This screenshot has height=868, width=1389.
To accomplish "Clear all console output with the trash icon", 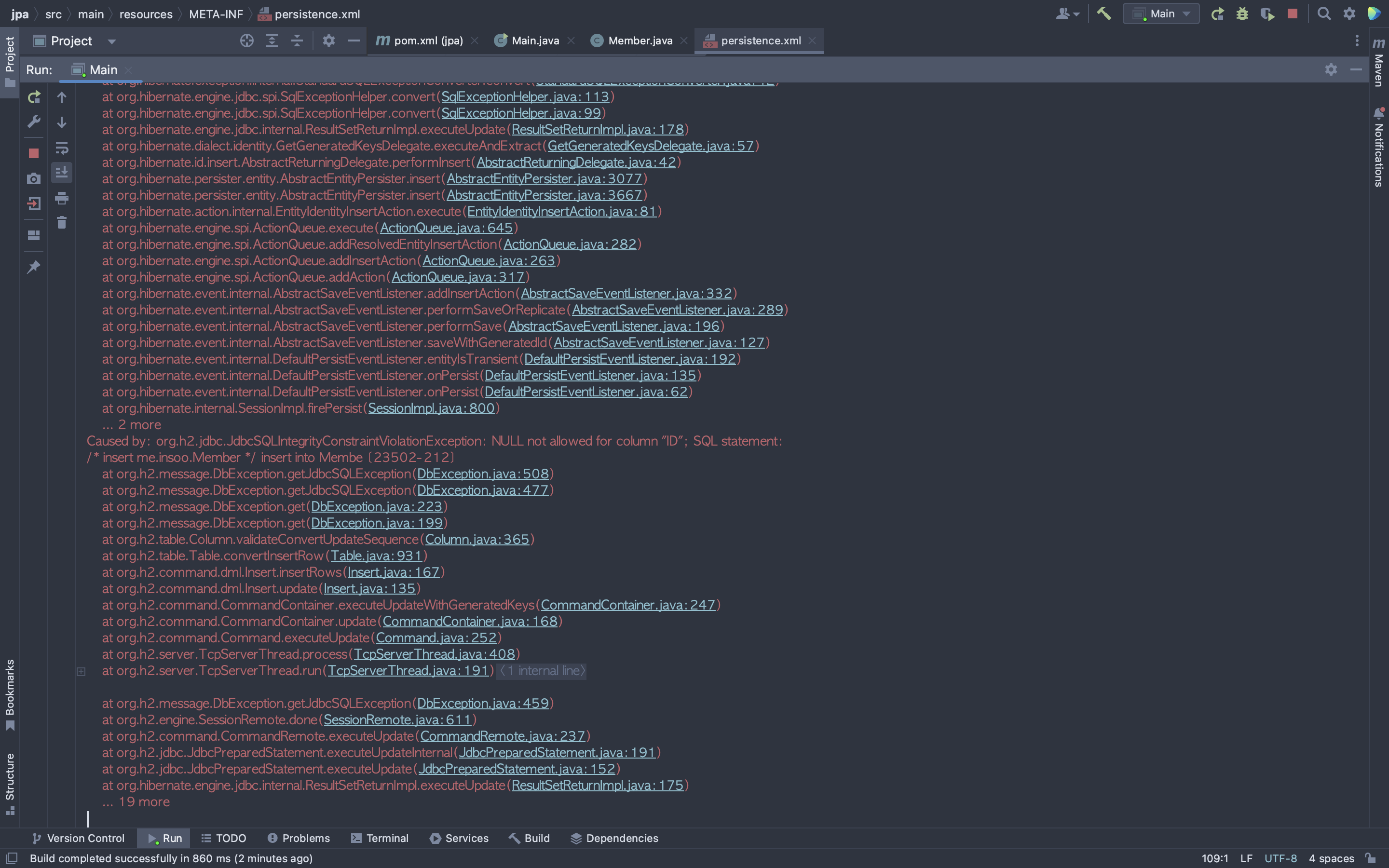I will click(61, 222).
